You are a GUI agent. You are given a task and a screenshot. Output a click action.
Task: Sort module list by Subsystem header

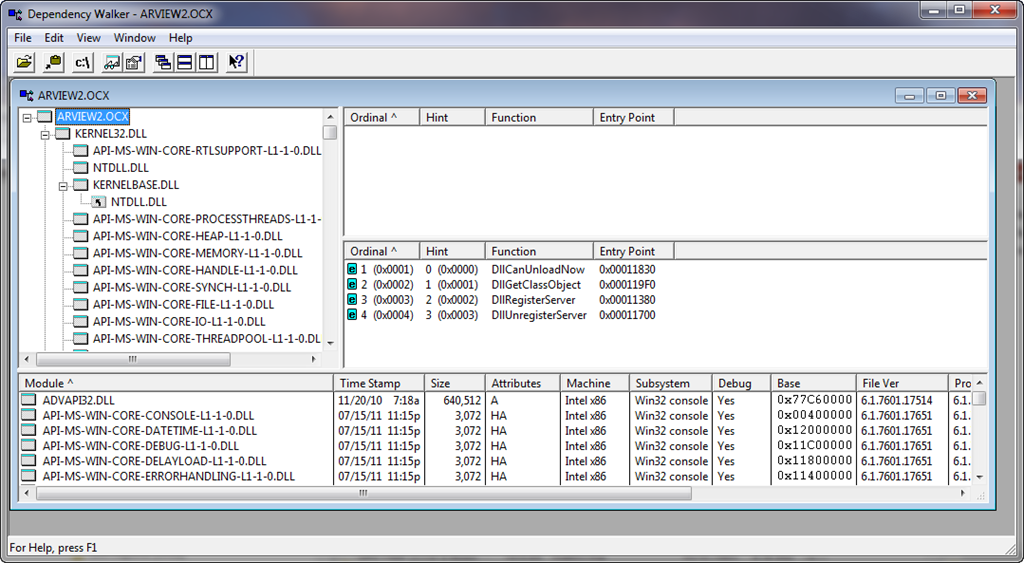coord(671,383)
